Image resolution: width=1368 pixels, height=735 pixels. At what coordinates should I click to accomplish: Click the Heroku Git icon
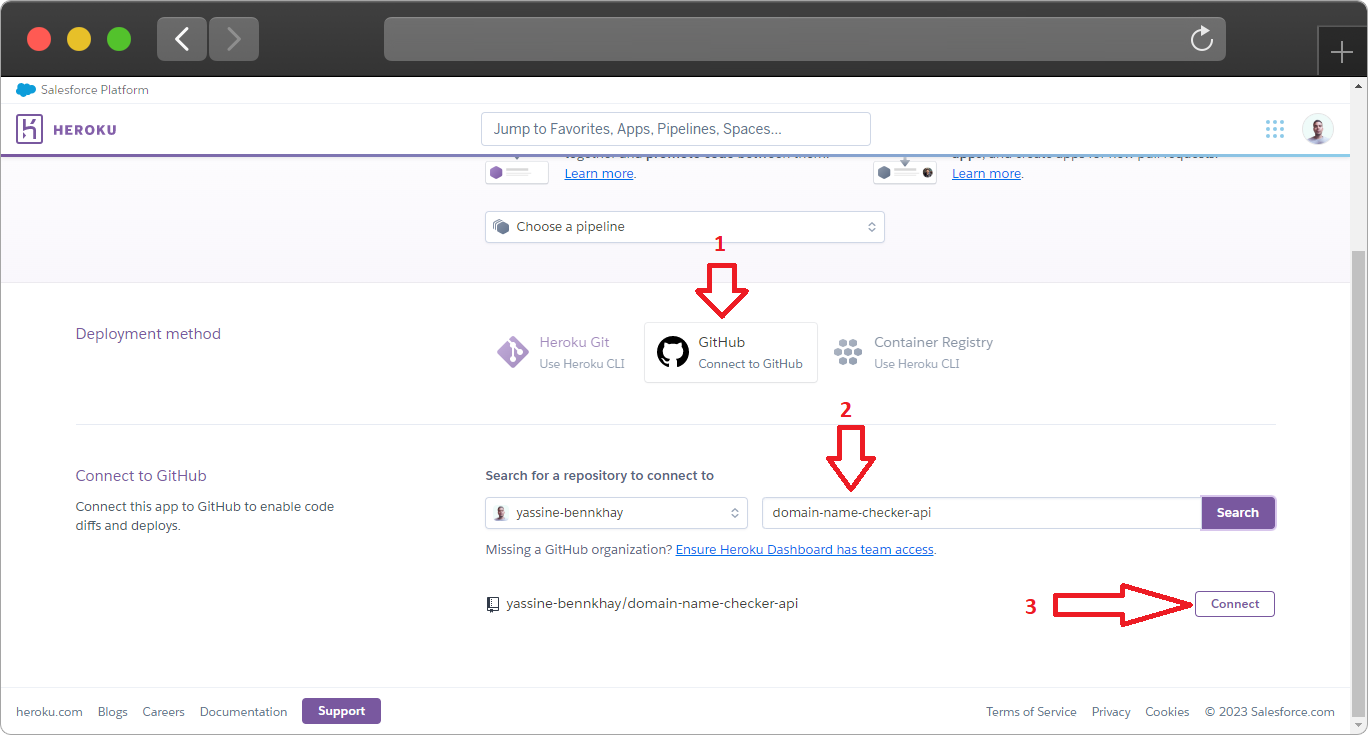pyautogui.click(x=512, y=352)
